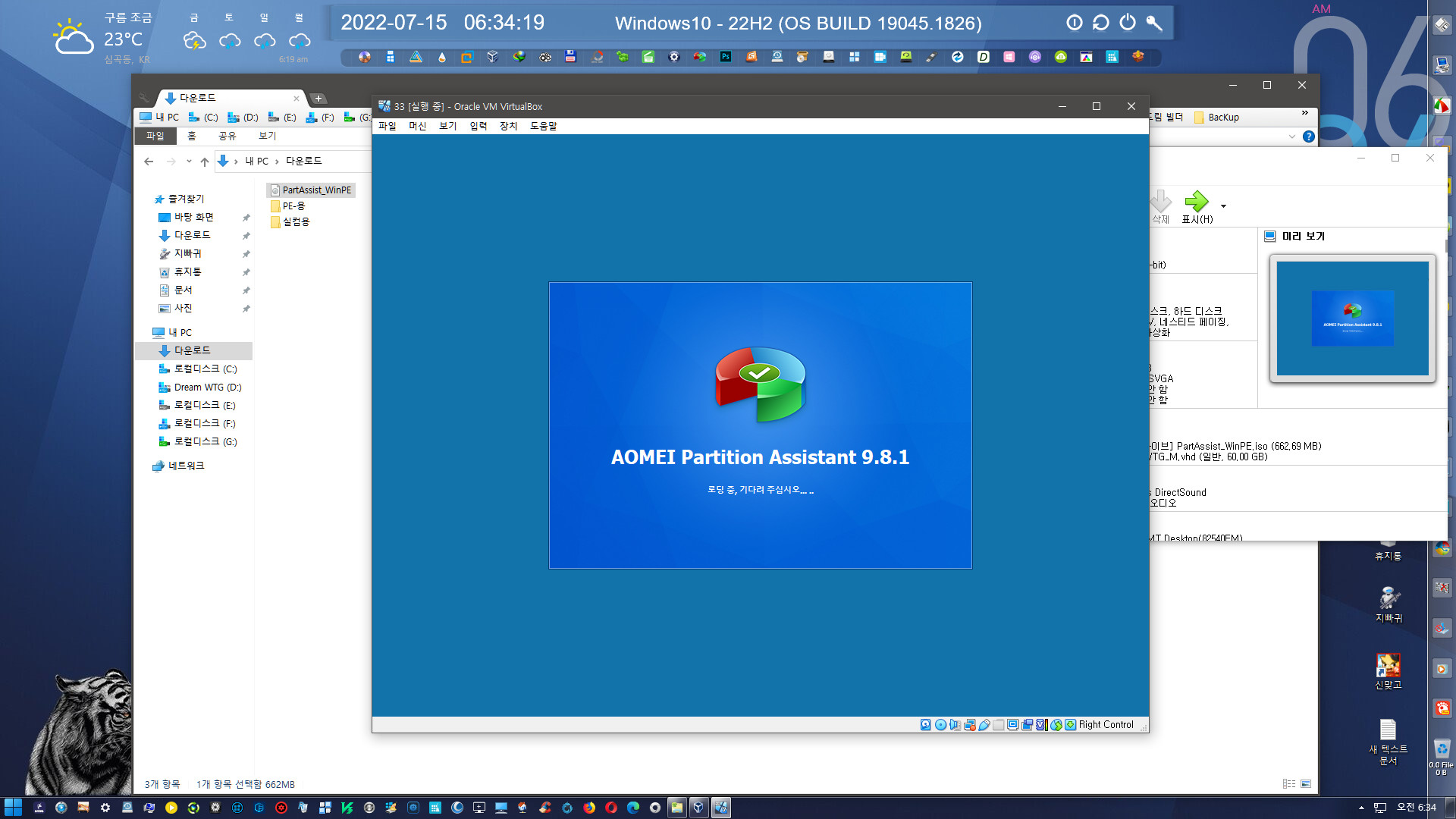Click the hard disk activity icon in VM status bar

(x=926, y=725)
